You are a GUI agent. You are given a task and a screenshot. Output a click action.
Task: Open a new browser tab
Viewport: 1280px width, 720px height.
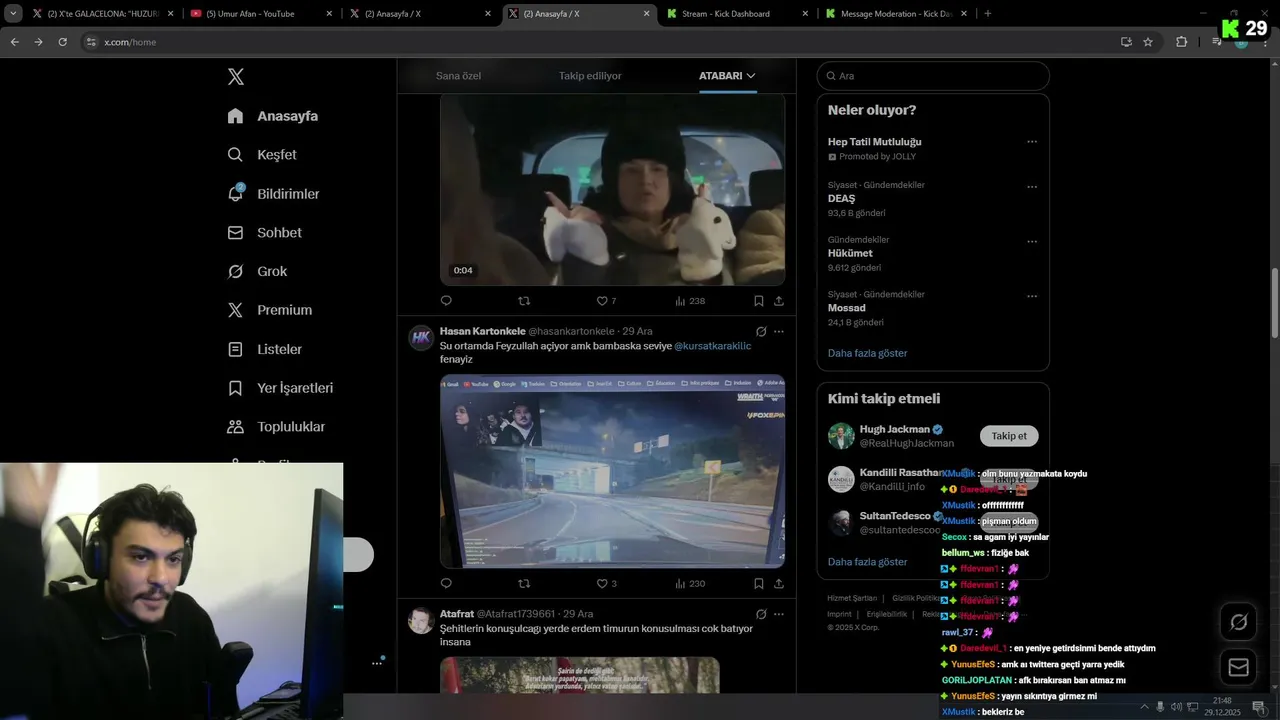[x=988, y=14]
